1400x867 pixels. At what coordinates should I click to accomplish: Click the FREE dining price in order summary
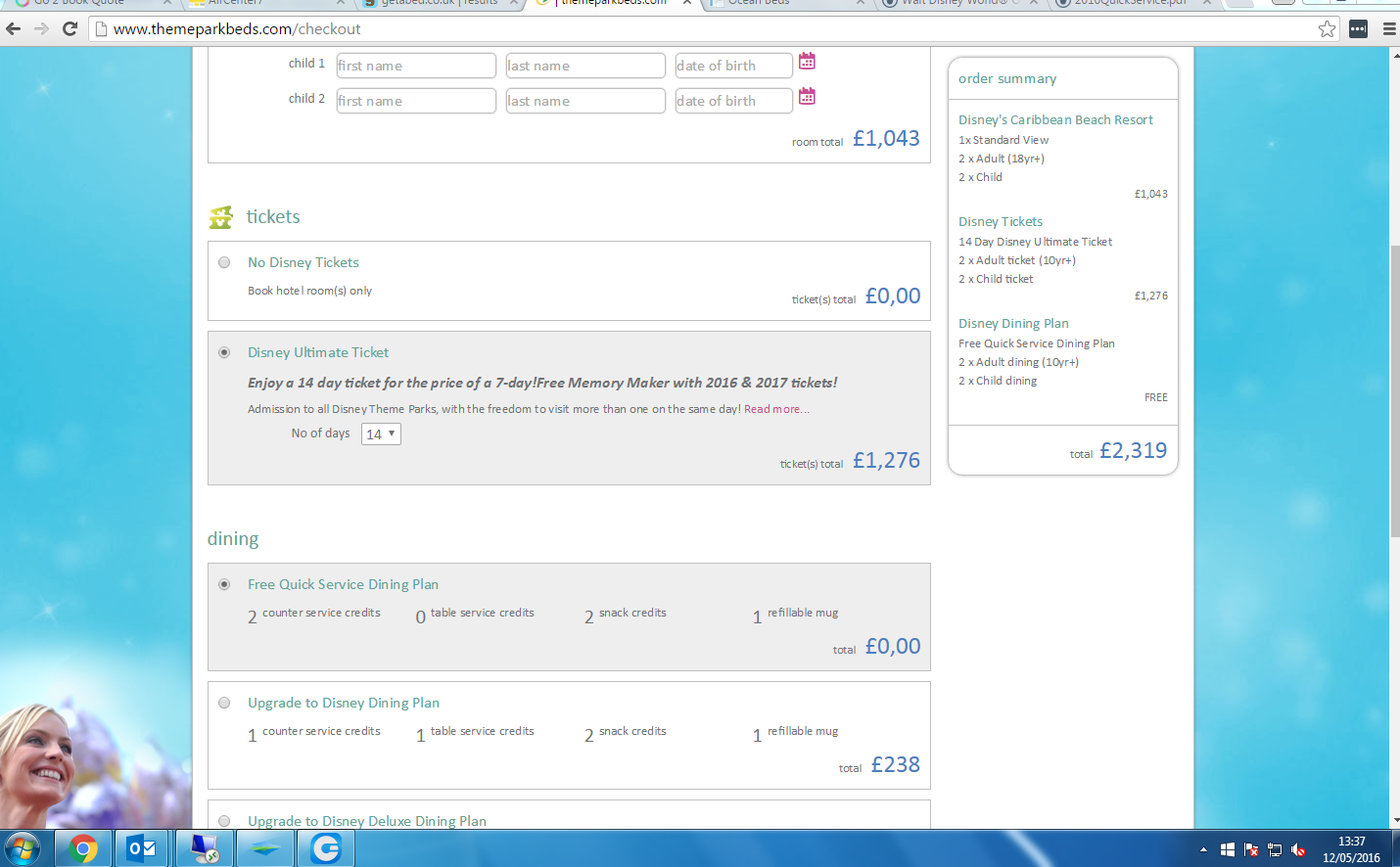pos(1156,397)
